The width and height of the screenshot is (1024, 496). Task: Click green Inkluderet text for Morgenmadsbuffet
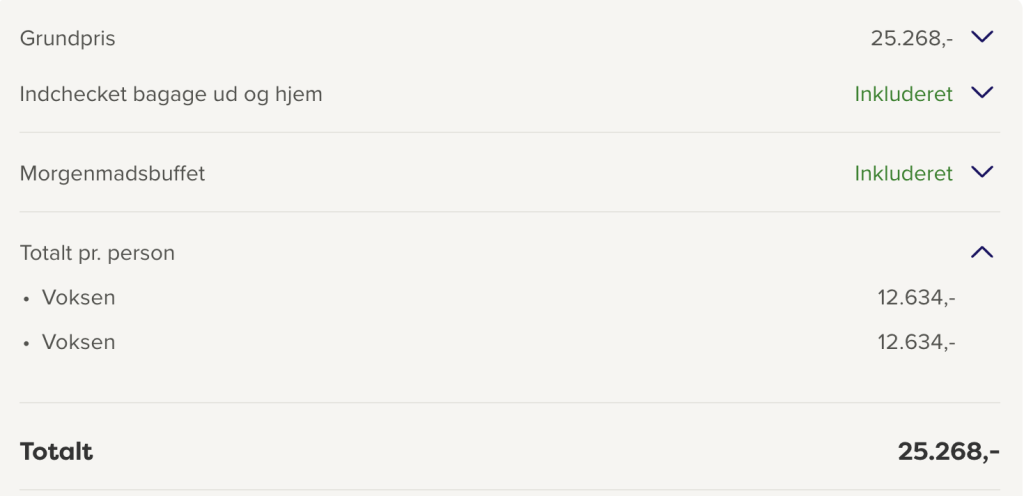(x=904, y=174)
